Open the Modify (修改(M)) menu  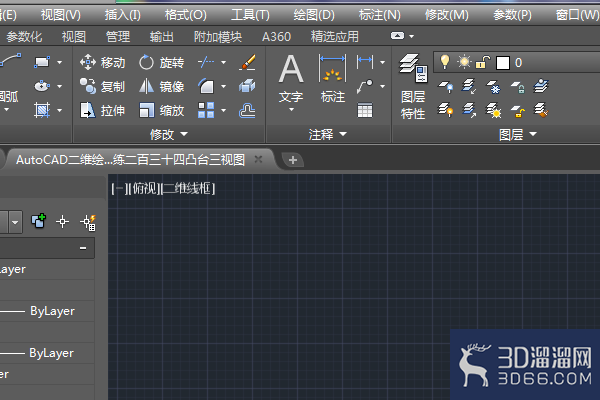(x=447, y=15)
